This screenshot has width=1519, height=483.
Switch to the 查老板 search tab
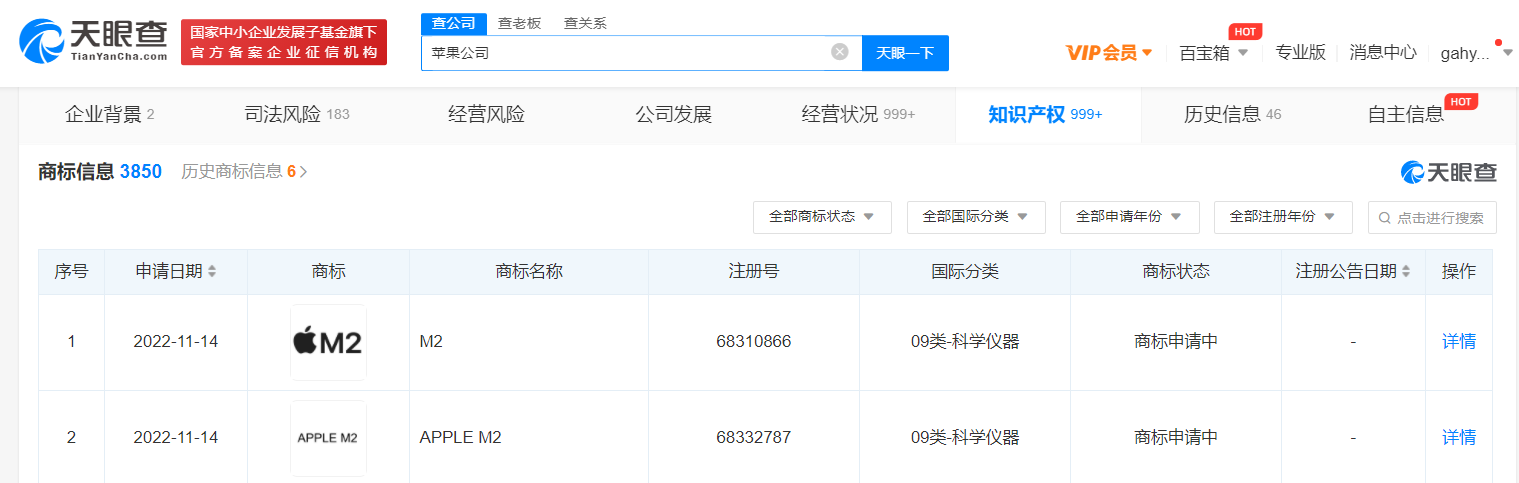(x=519, y=23)
